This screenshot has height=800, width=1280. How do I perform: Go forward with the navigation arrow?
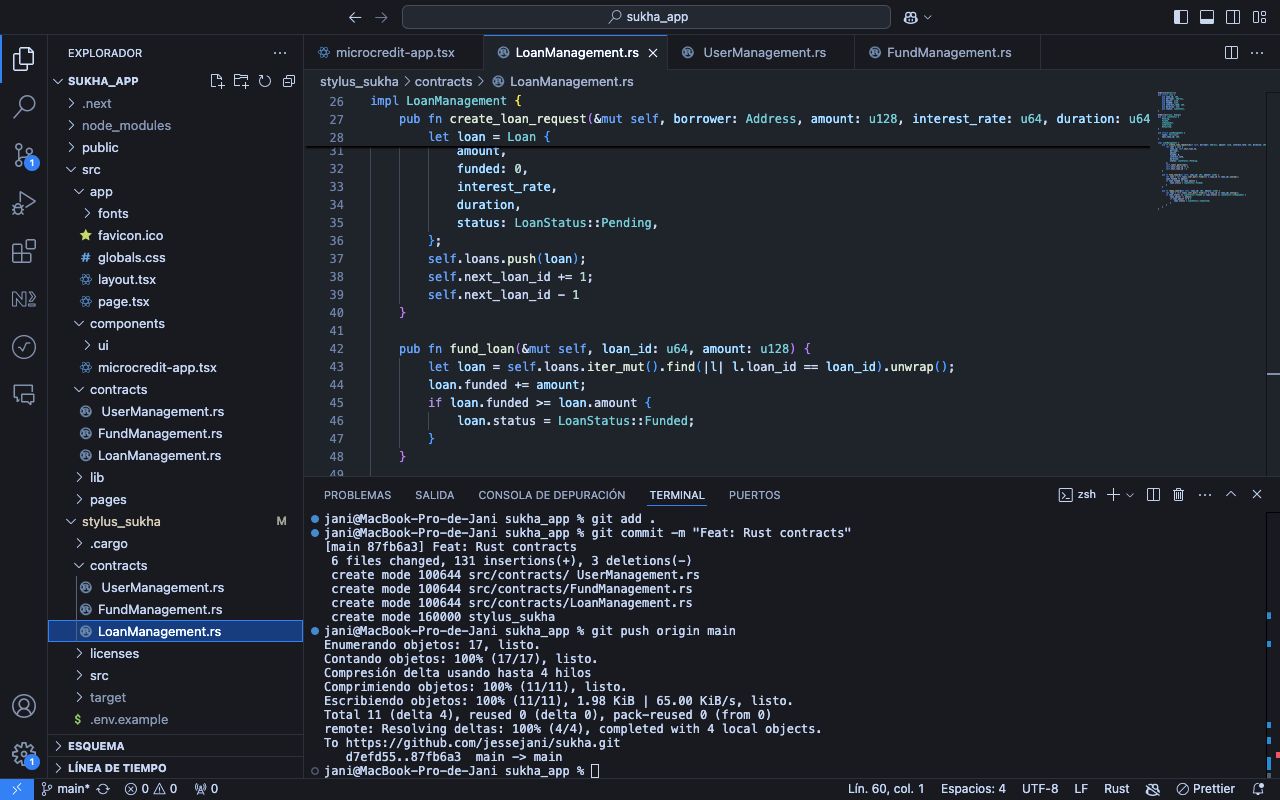[x=381, y=17]
